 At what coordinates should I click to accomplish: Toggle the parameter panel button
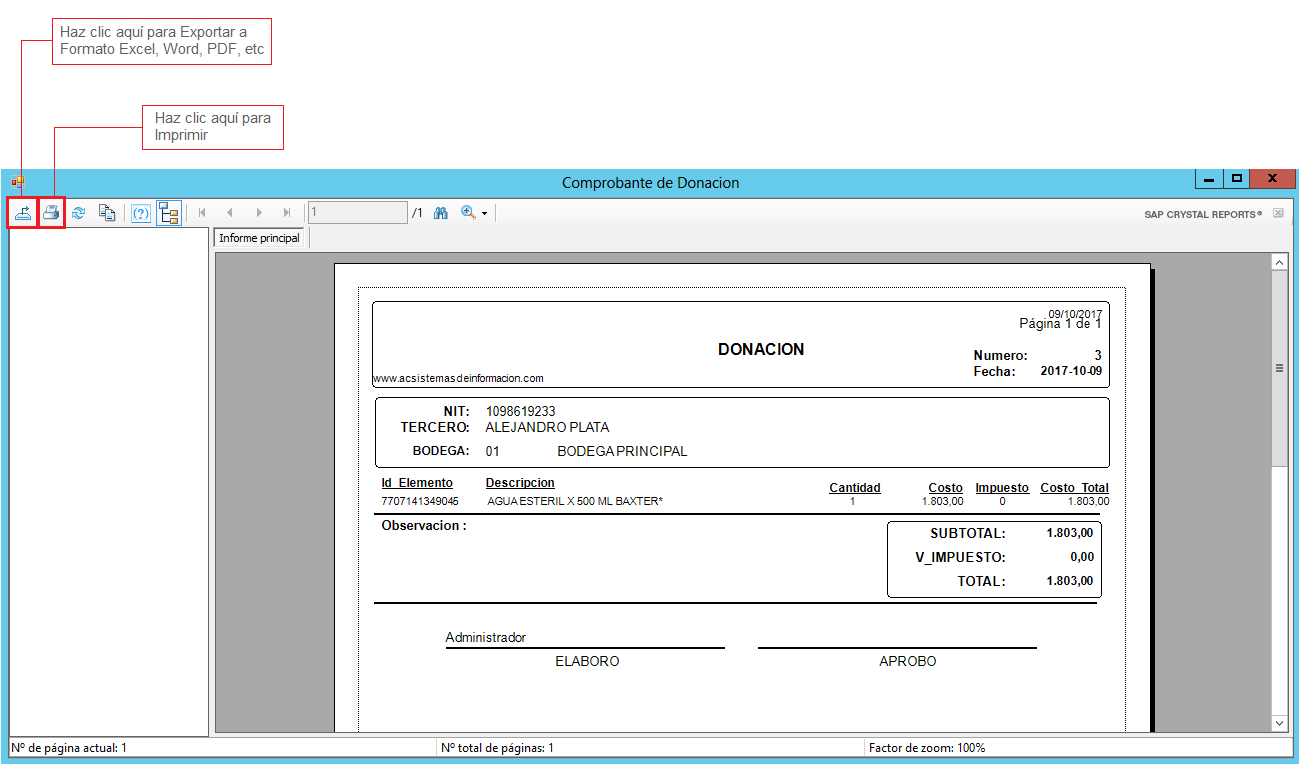click(x=141, y=213)
